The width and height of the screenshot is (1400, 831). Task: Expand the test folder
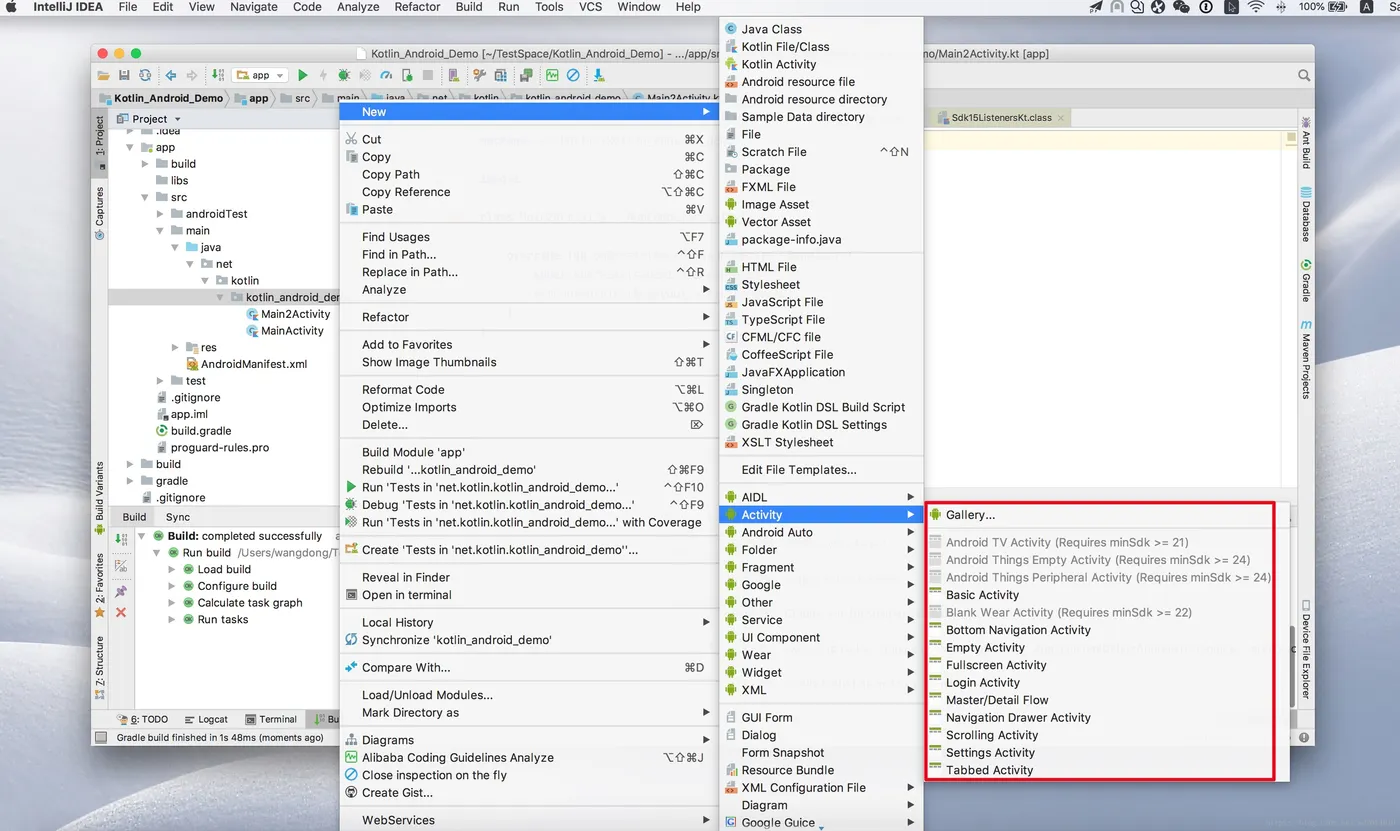pyautogui.click(x=161, y=381)
